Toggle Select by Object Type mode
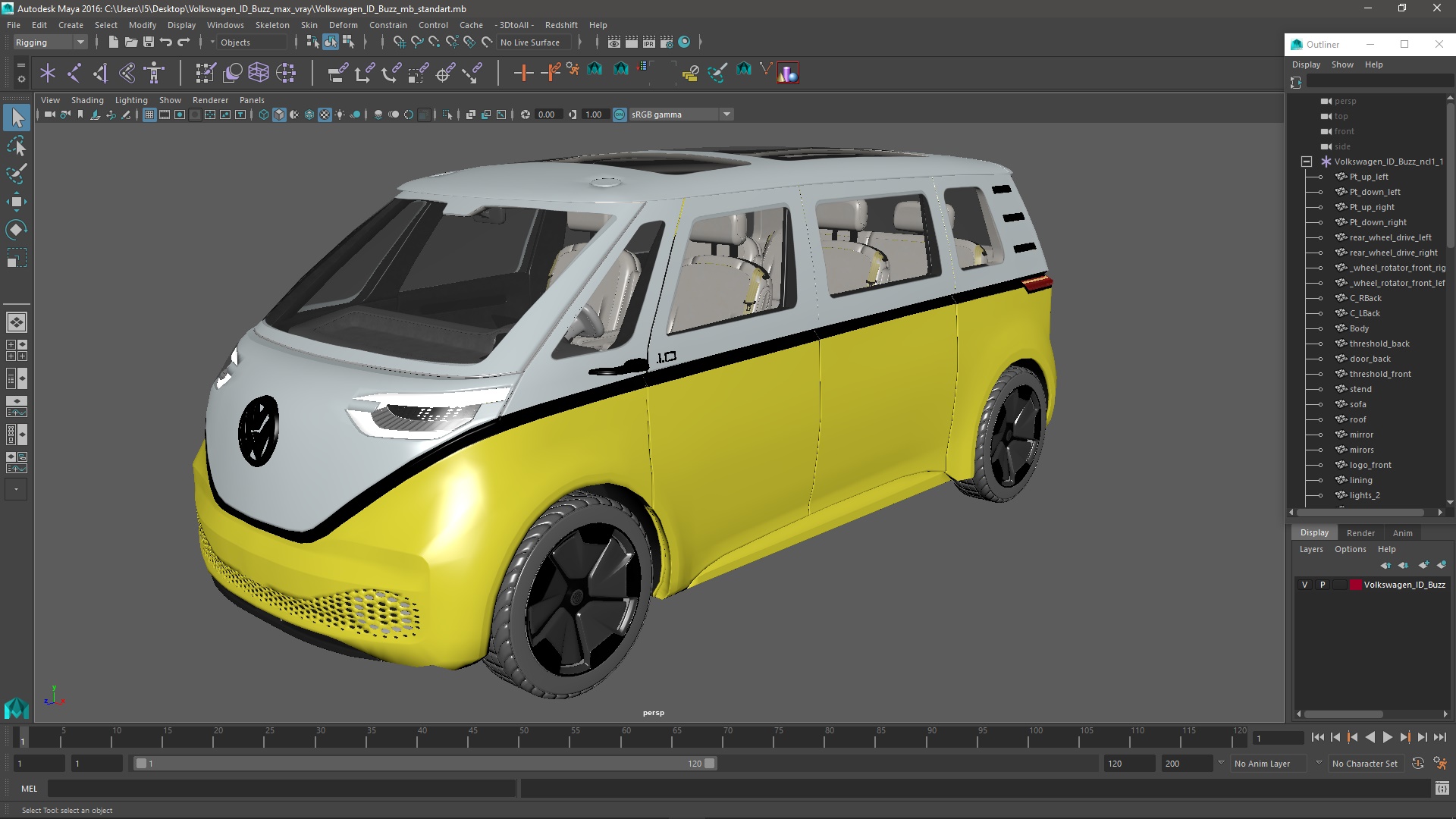This screenshot has width=1456, height=819. (x=331, y=42)
